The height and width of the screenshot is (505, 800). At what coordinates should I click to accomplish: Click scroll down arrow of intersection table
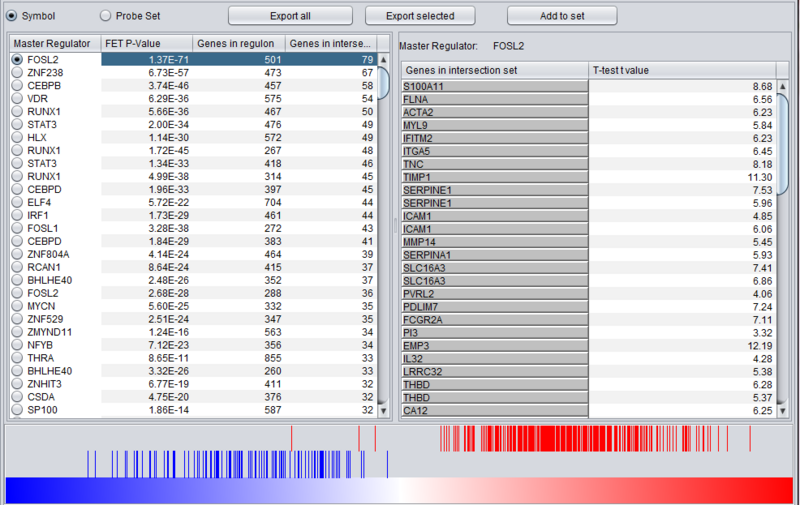click(783, 411)
